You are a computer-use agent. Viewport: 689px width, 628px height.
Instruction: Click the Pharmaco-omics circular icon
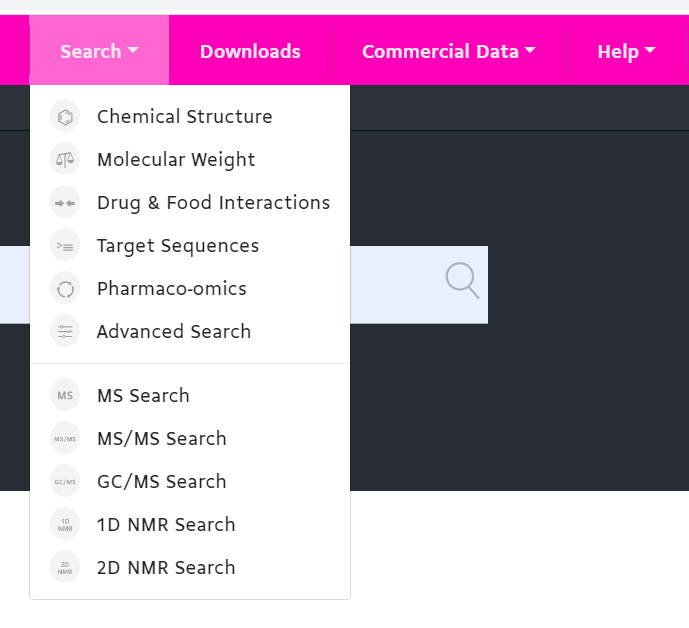click(x=65, y=289)
